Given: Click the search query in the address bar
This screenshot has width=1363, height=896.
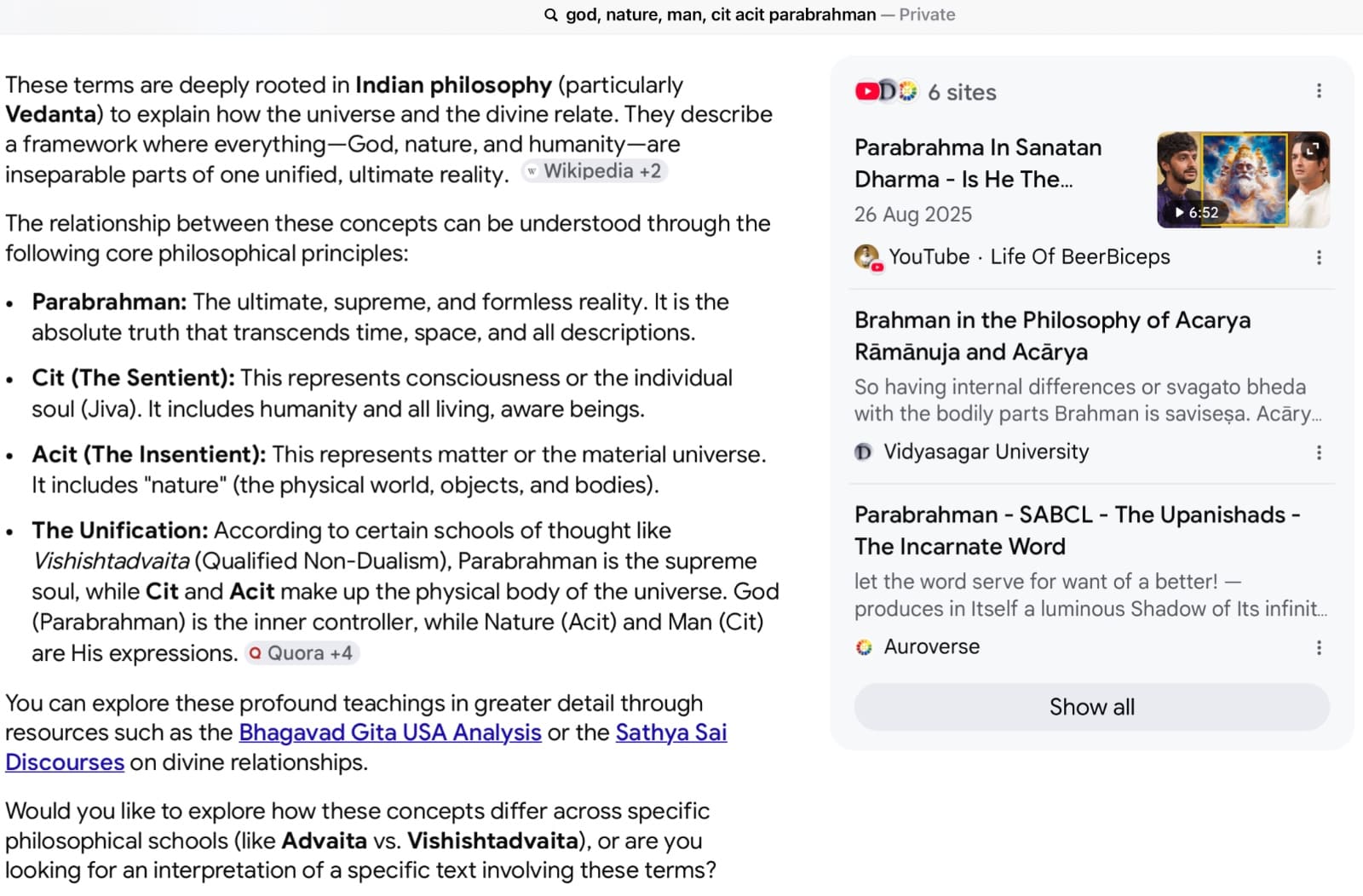Looking at the screenshot, I should point(721,14).
